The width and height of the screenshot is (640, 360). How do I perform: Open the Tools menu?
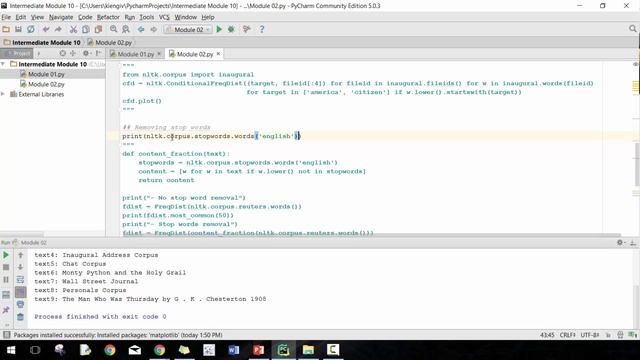point(147,17)
